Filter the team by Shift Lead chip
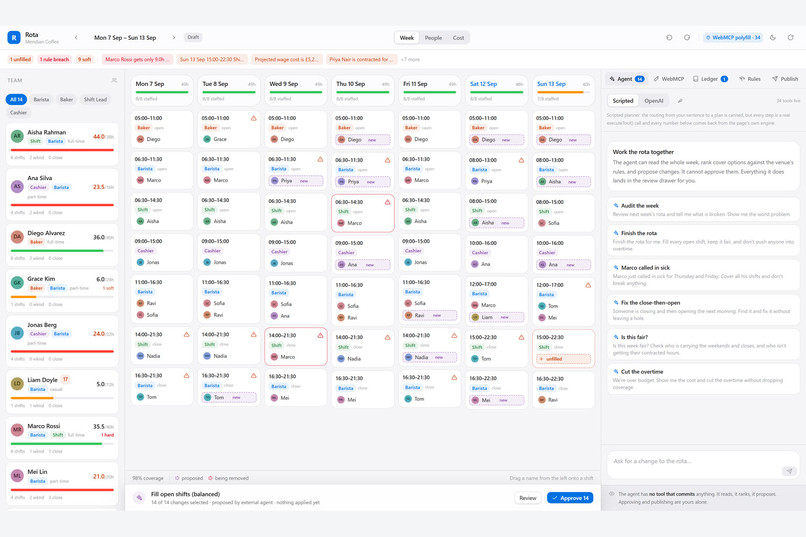The image size is (806, 537). pos(96,99)
